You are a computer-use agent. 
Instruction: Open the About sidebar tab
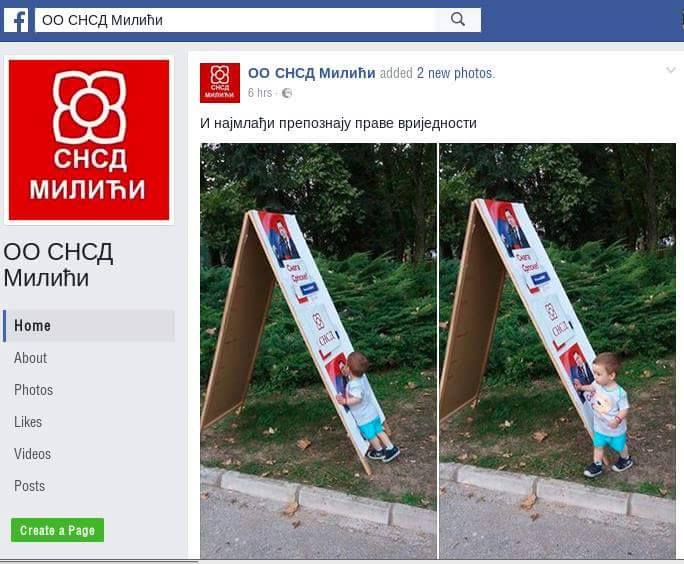[31, 358]
